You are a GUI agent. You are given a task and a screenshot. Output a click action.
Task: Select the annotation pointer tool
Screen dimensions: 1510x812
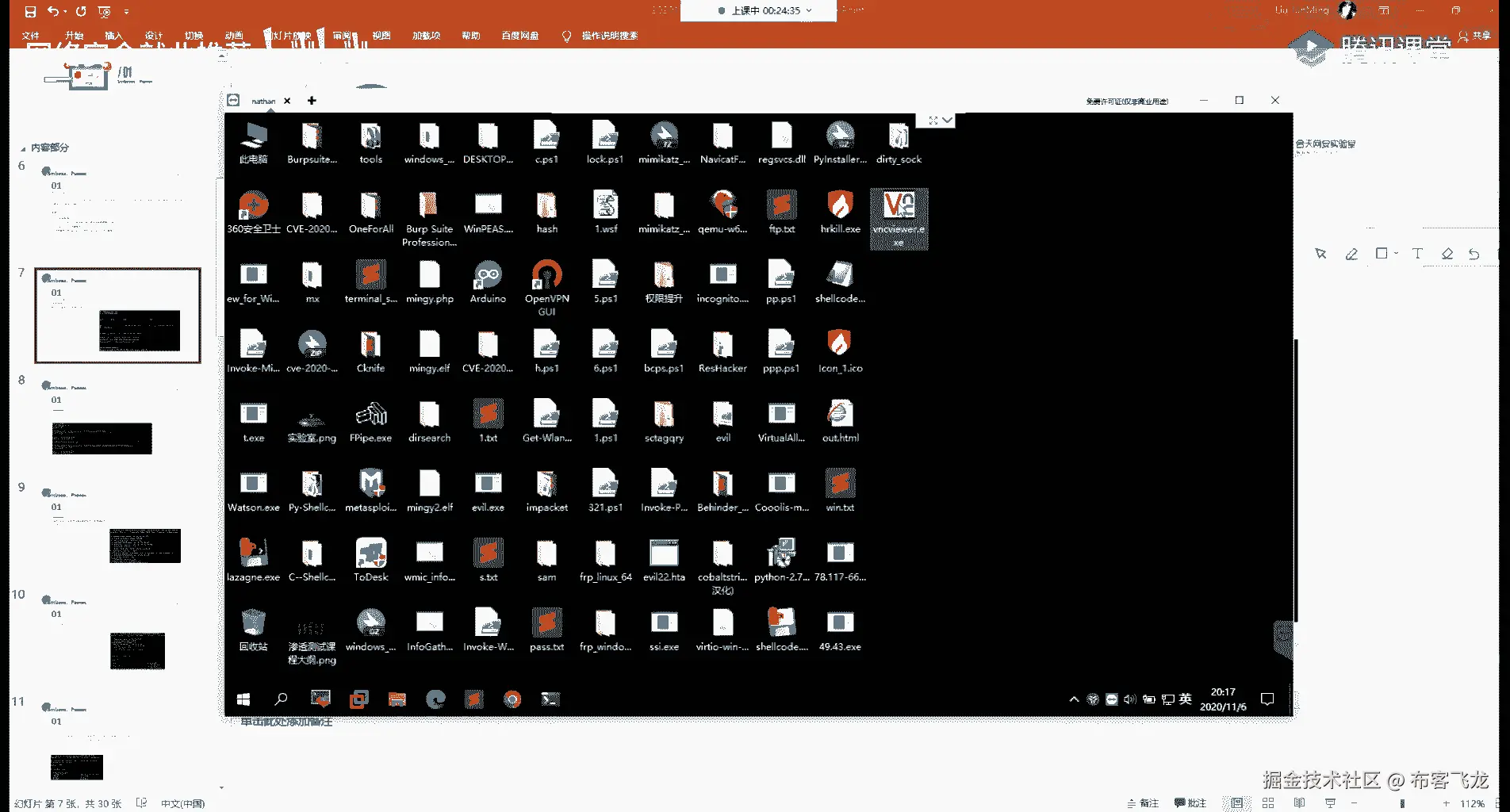coord(1320,254)
